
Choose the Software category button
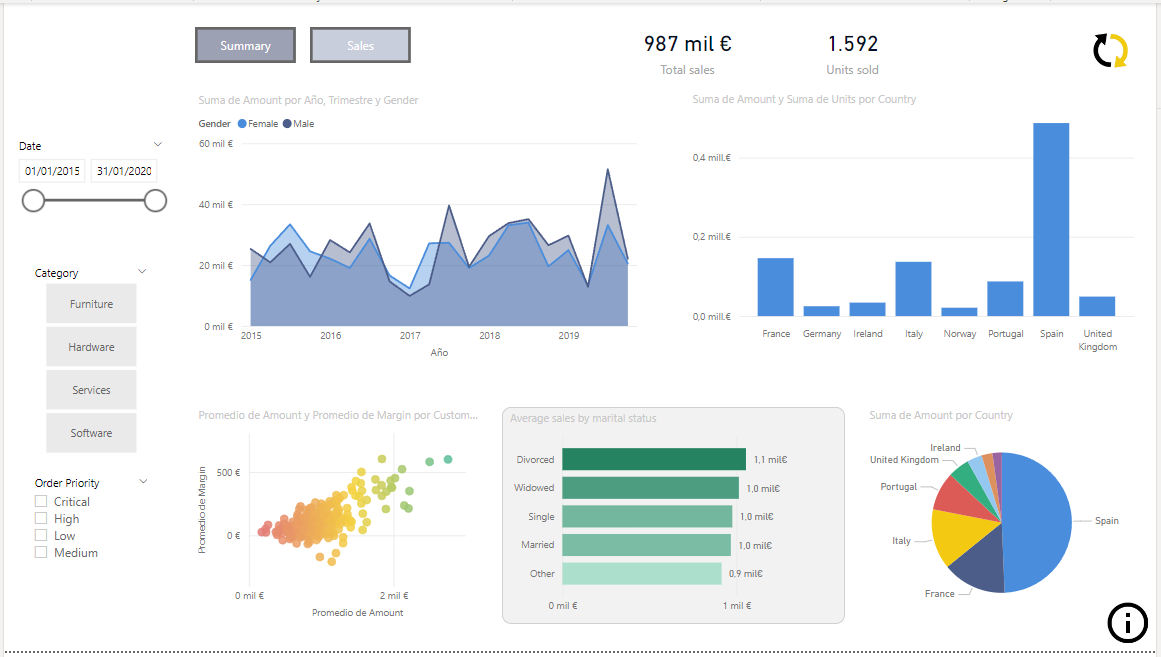pos(91,433)
